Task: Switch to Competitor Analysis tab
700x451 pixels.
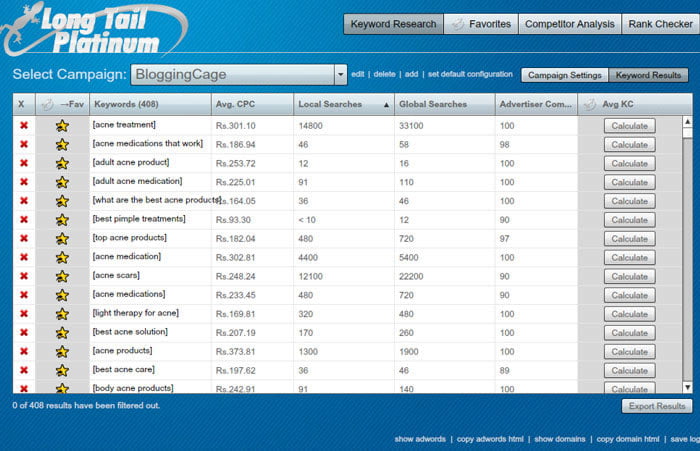Action: pyautogui.click(x=569, y=24)
